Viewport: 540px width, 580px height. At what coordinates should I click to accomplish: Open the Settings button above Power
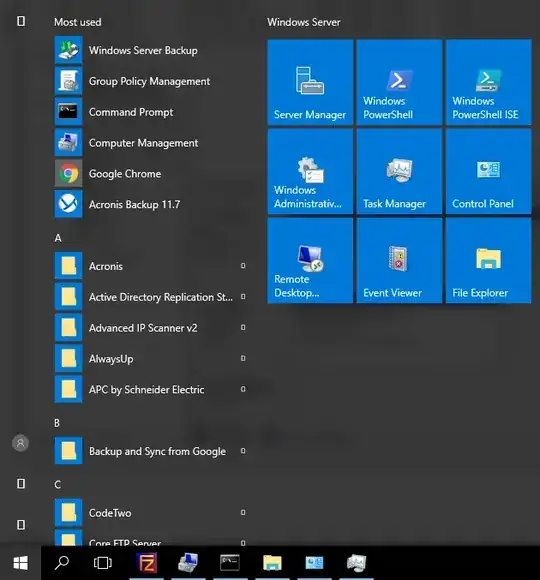(x=21, y=483)
